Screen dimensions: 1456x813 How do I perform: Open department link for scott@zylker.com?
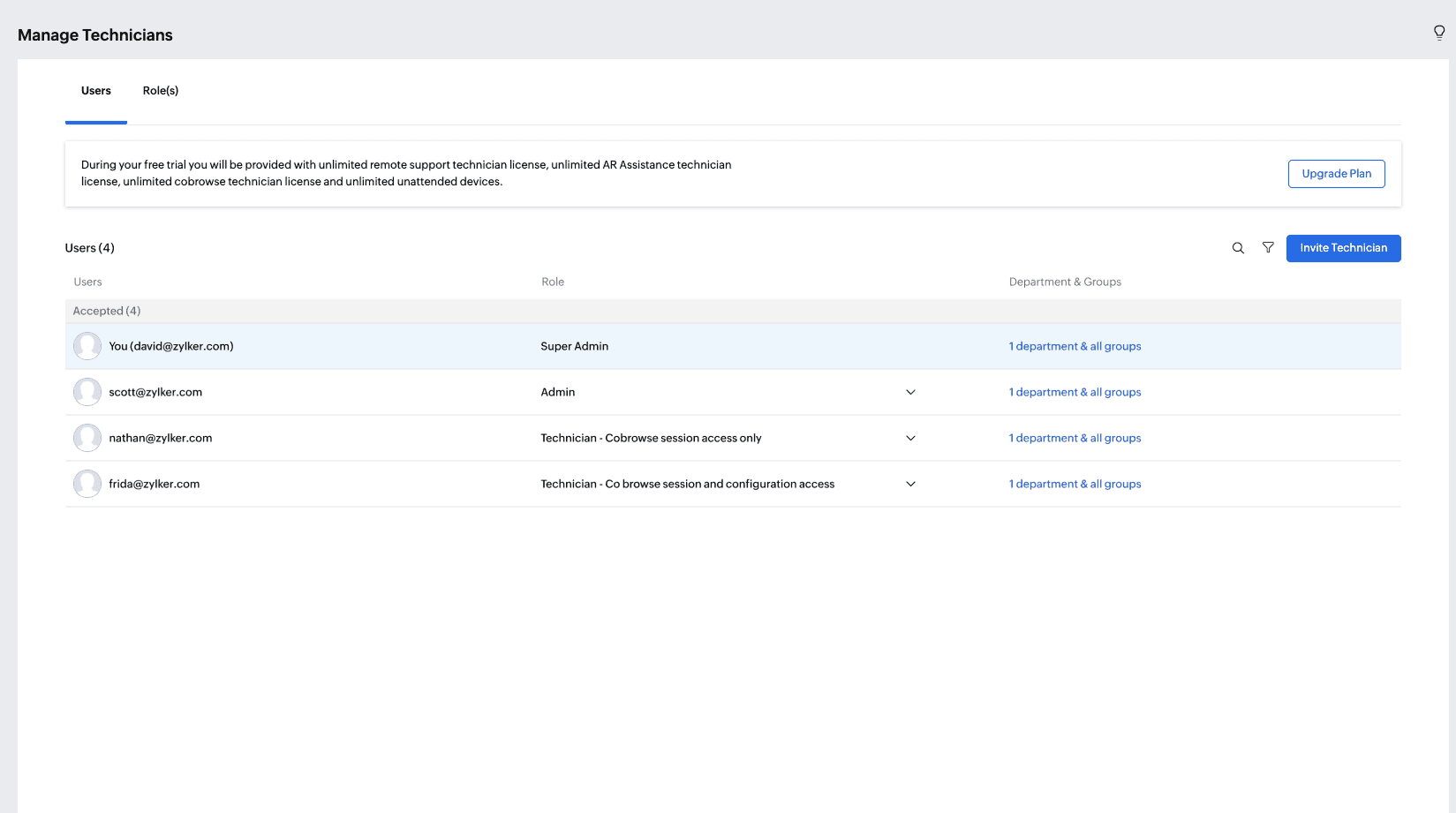pyautogui.click(x=1075, y=392)
